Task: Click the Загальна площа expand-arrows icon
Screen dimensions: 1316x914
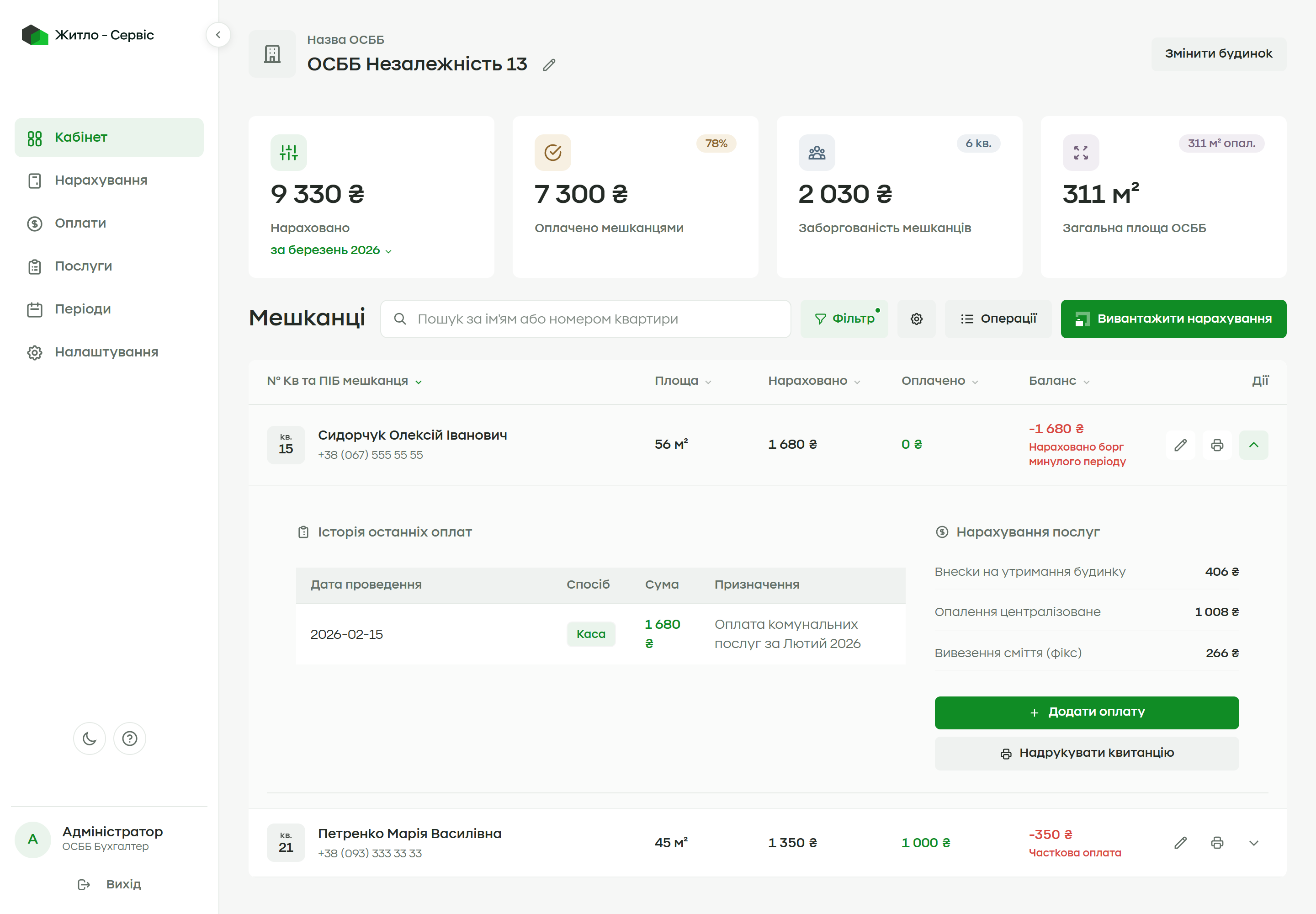Action: [1081, 152]
